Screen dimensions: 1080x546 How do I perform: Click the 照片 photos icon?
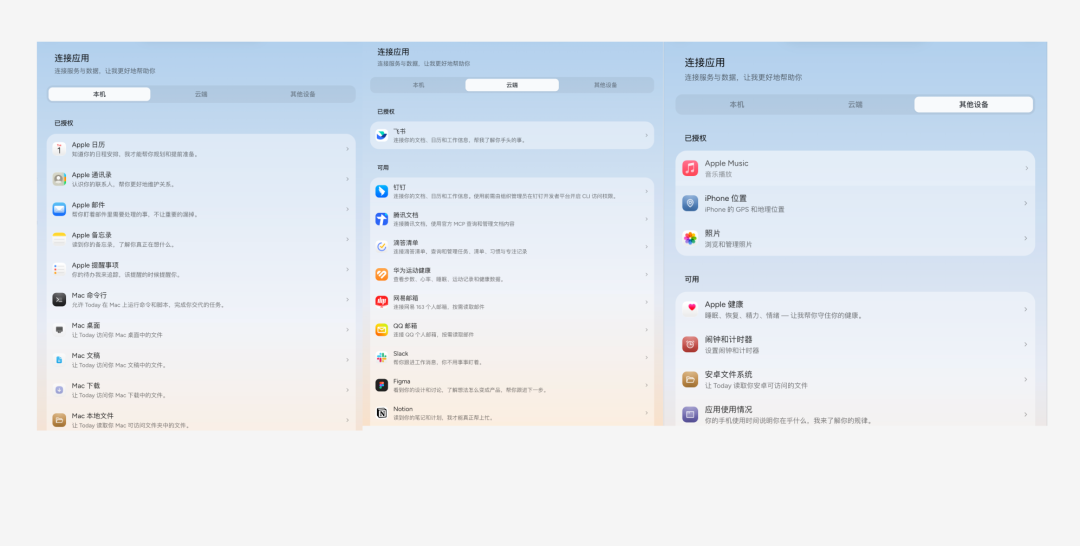690,238
